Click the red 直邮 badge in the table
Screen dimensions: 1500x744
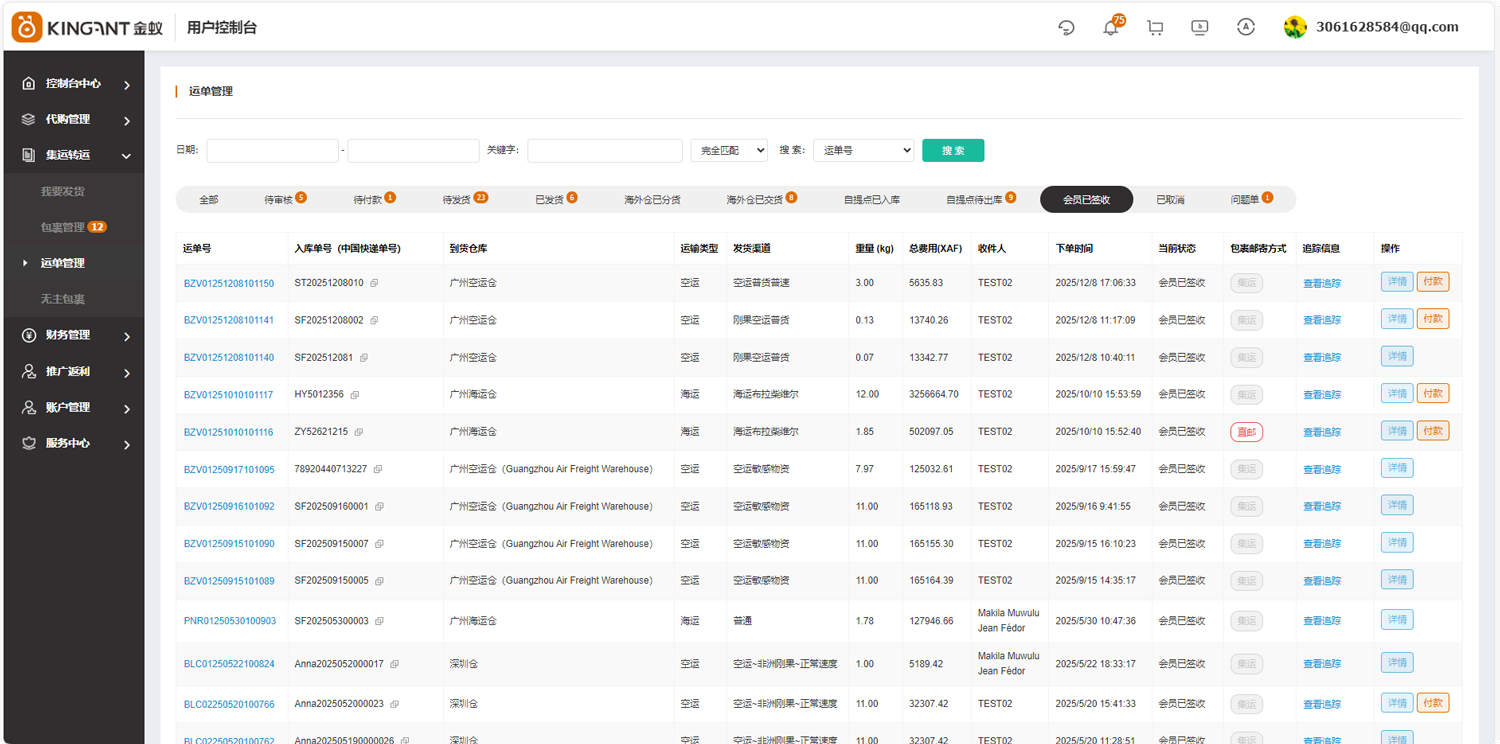click(x=1246, y=432)
